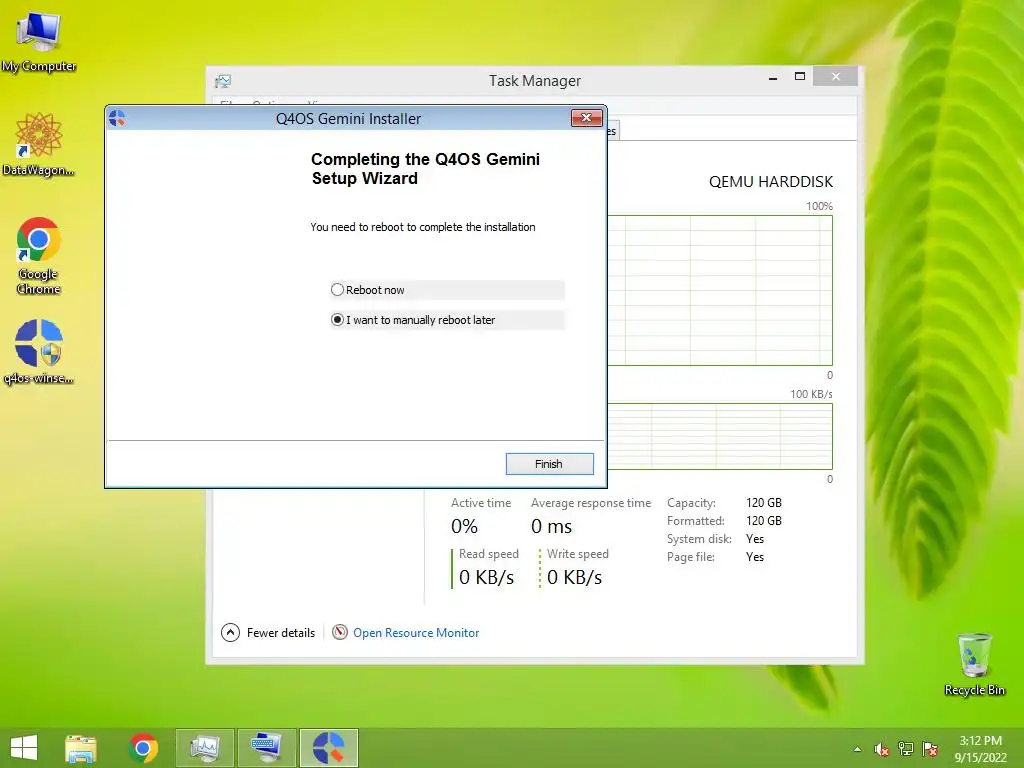The width and height of the screenshot is (1024, 768).
Task: Switch to Q4OS installer taskbar button
Action: (329, 748)
